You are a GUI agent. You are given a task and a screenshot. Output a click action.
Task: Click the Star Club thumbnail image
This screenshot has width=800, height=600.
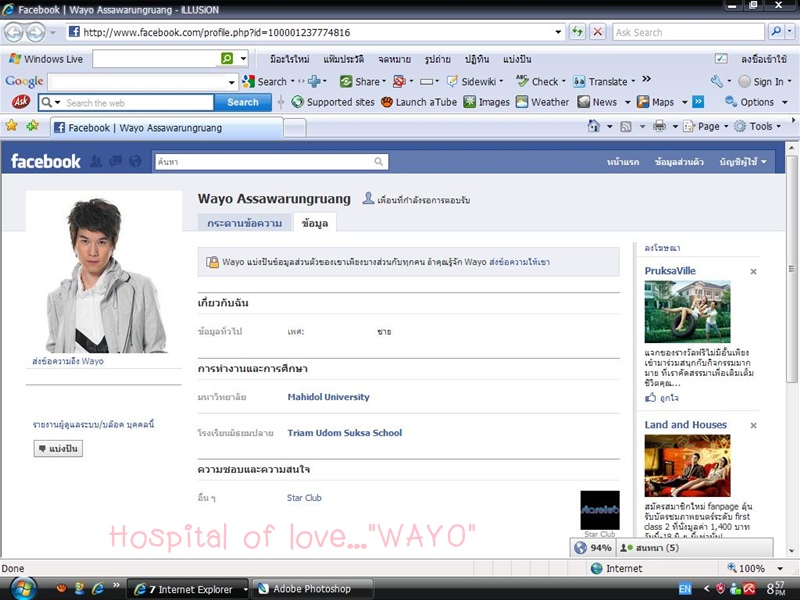600,510
